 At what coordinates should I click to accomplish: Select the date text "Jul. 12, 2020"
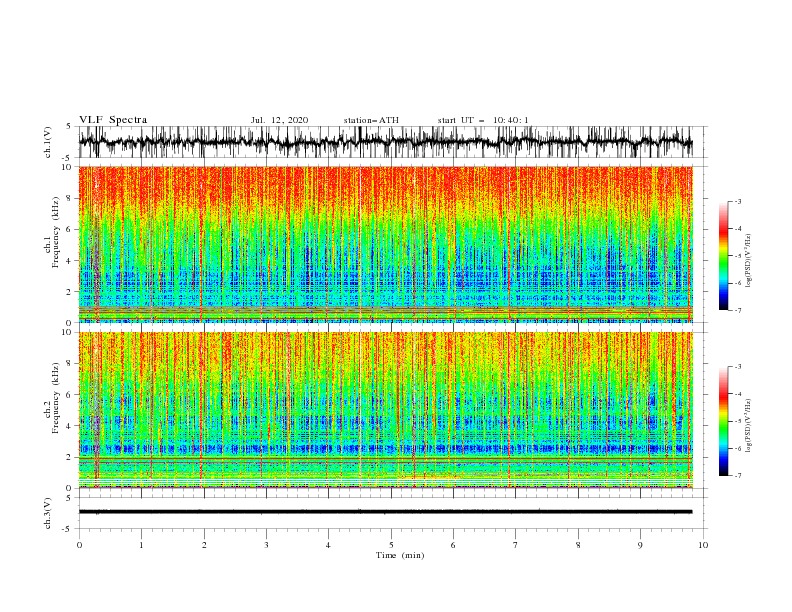pyautogui.click(x=279, y=120)
